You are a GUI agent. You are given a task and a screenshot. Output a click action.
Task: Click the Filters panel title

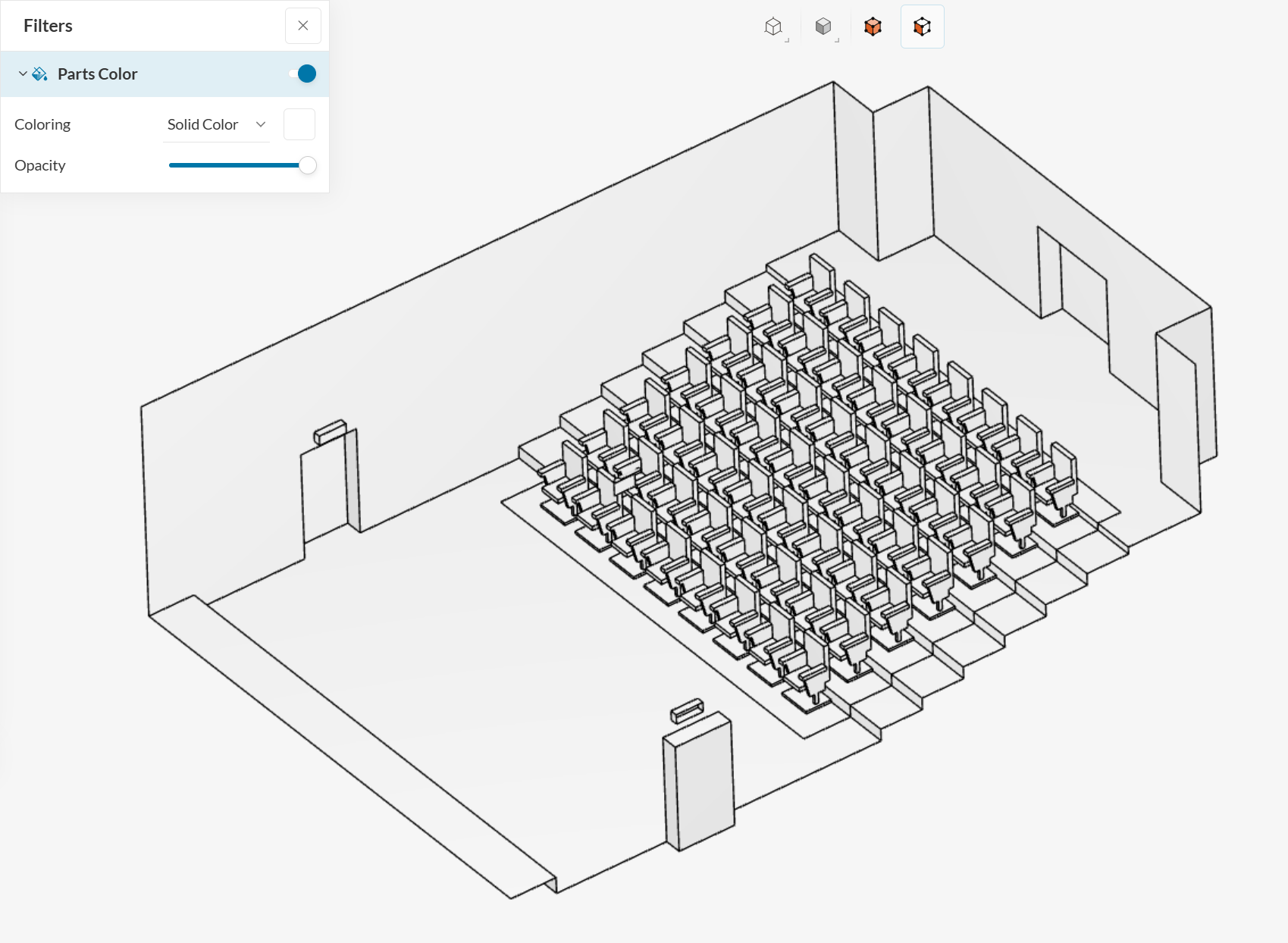[x=48, y=26]
